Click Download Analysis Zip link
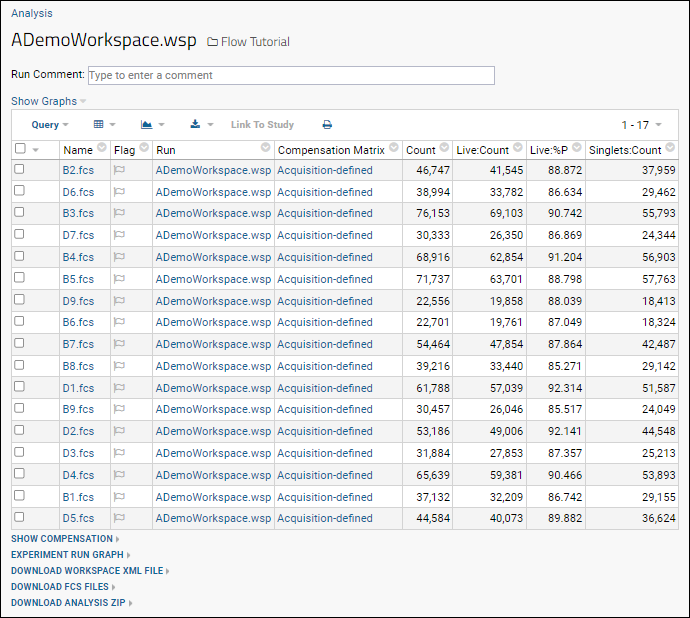The height and width of the screenshot is (618, 690). click(x=68, y=603)
